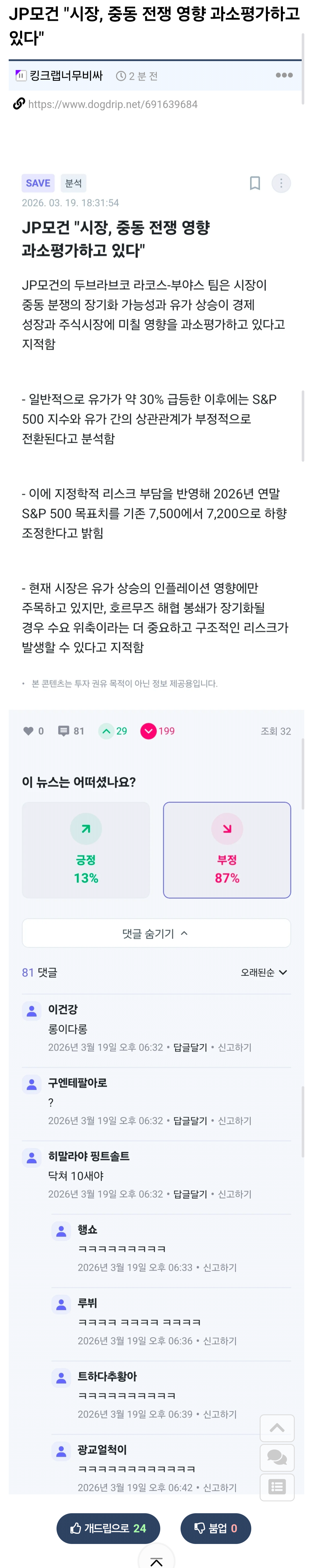Screen dimensions: 313x1568
Task: Click the heart like icon
Action: click(x=28, y=731)
